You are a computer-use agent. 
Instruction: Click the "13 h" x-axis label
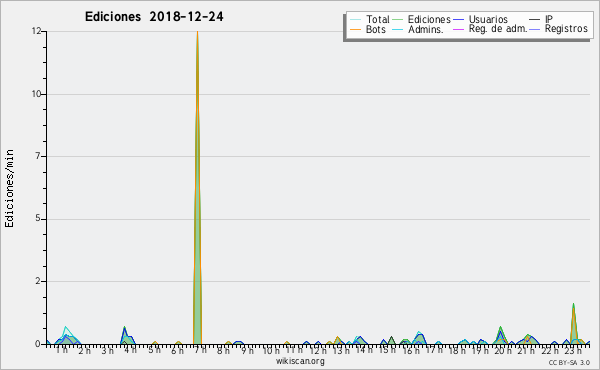click(x=341, y=350)
